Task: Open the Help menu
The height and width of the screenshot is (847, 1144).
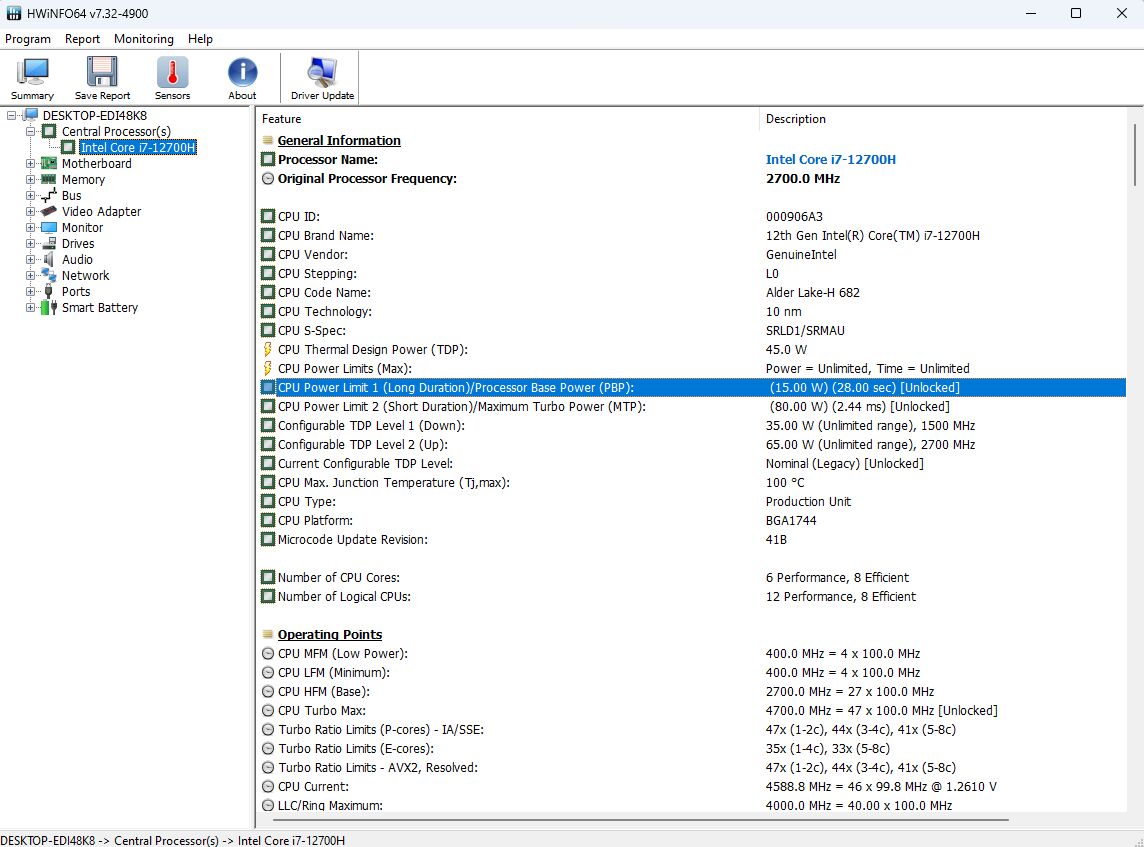Action: [x=200, y=39]
